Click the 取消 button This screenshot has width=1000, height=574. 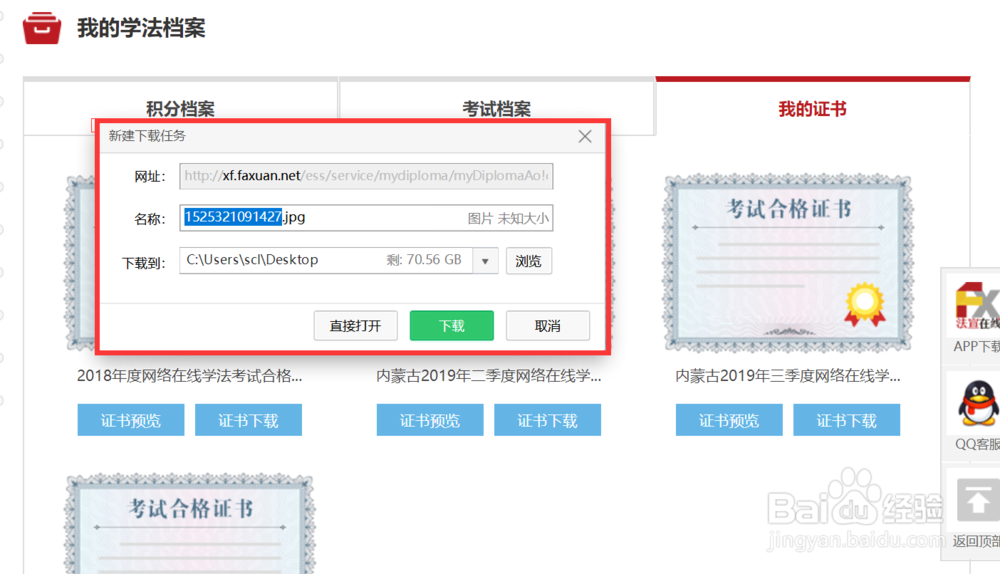pos(548,326)
